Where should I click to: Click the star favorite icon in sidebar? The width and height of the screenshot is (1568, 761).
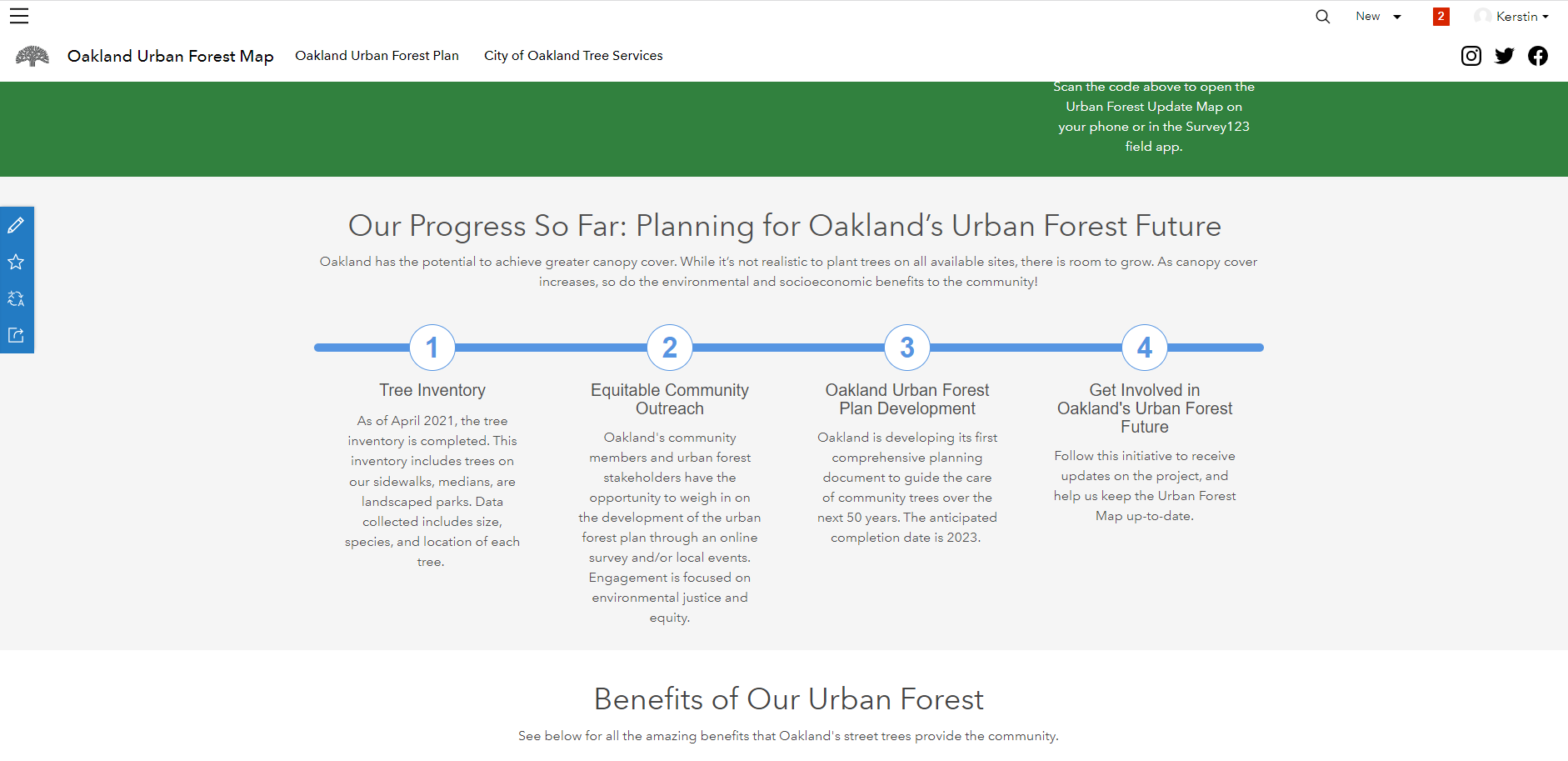click(16, 262)
